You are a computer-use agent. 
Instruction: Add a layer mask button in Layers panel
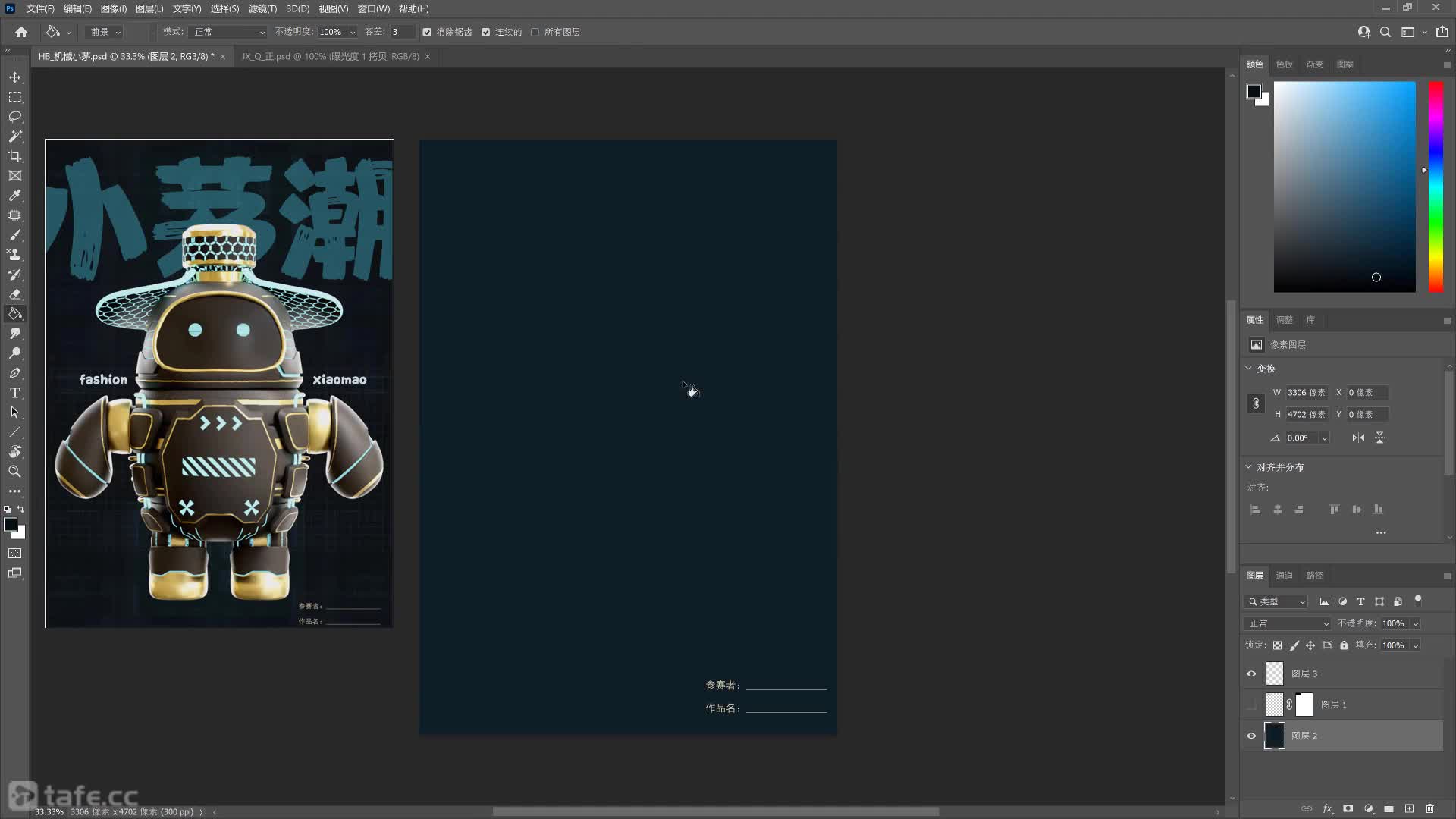tap(1348, 809)
